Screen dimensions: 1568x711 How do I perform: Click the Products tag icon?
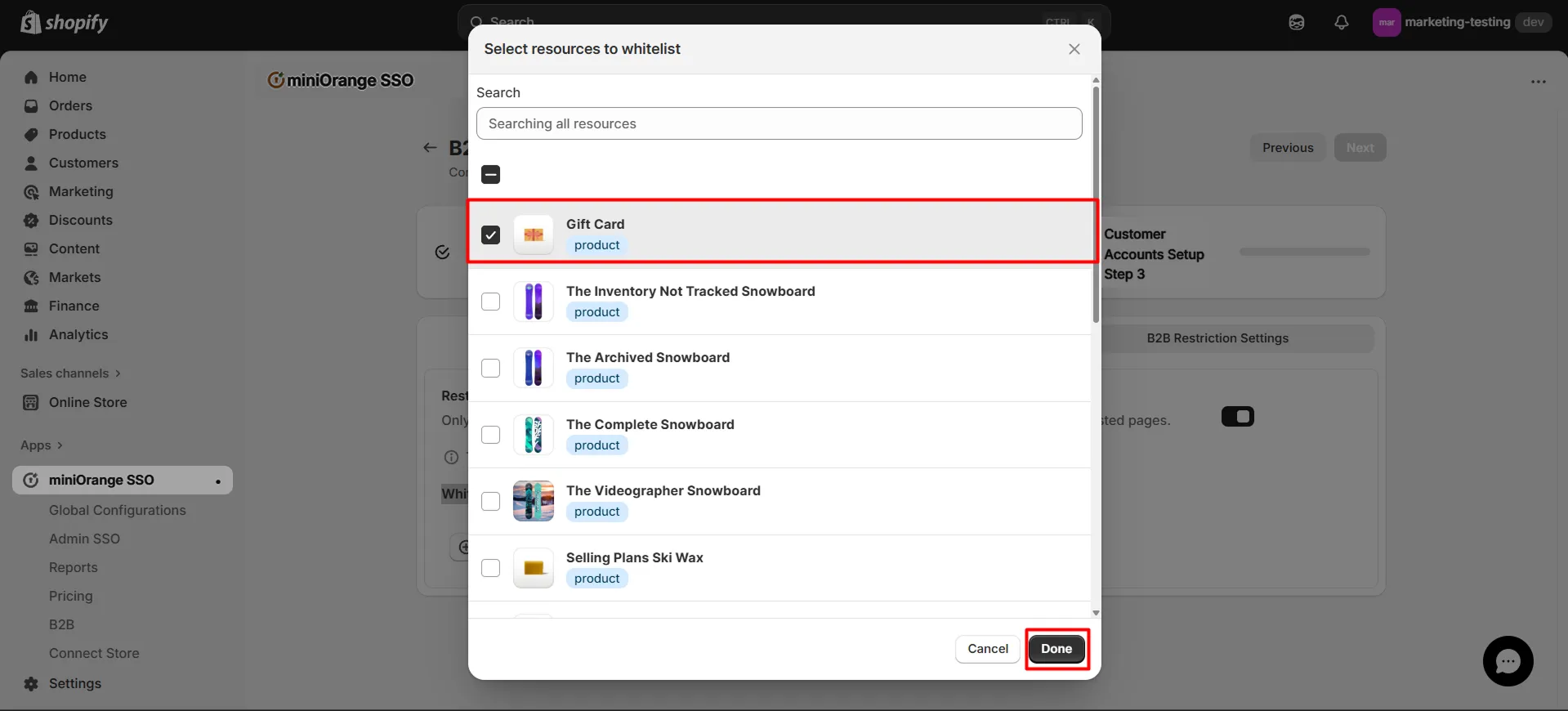tap(31, 134)
